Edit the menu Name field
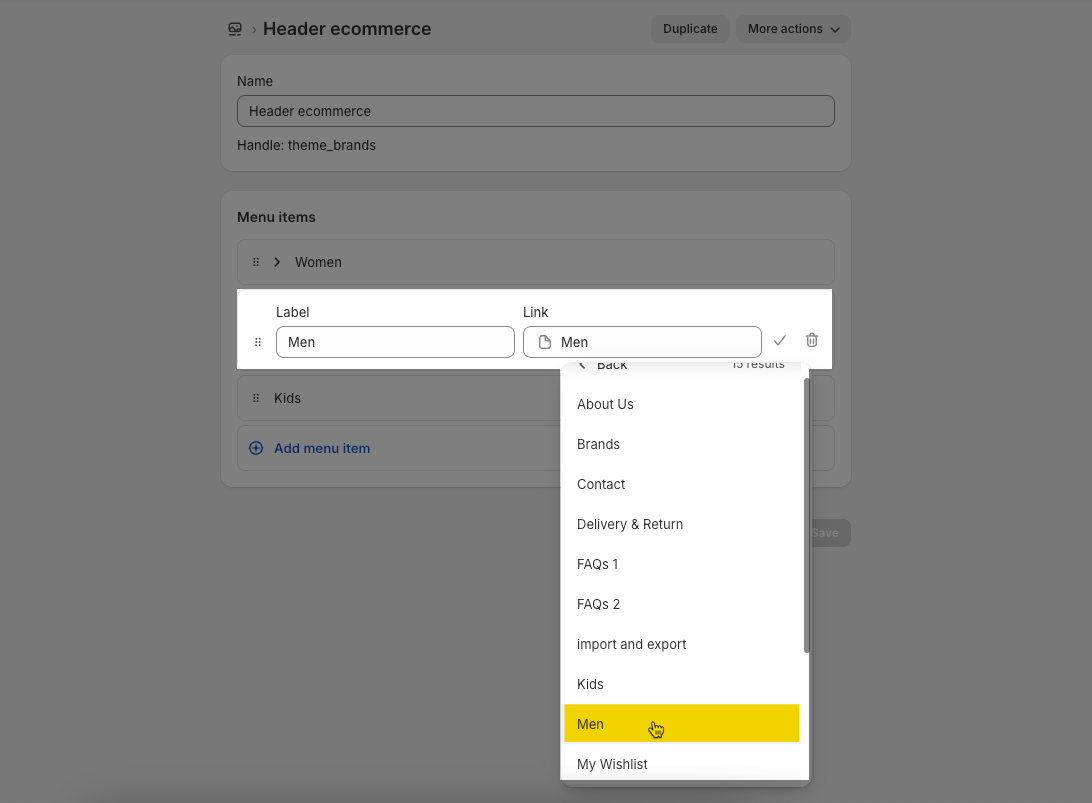Screen dimensions: 1092x803 click(536, 111)
